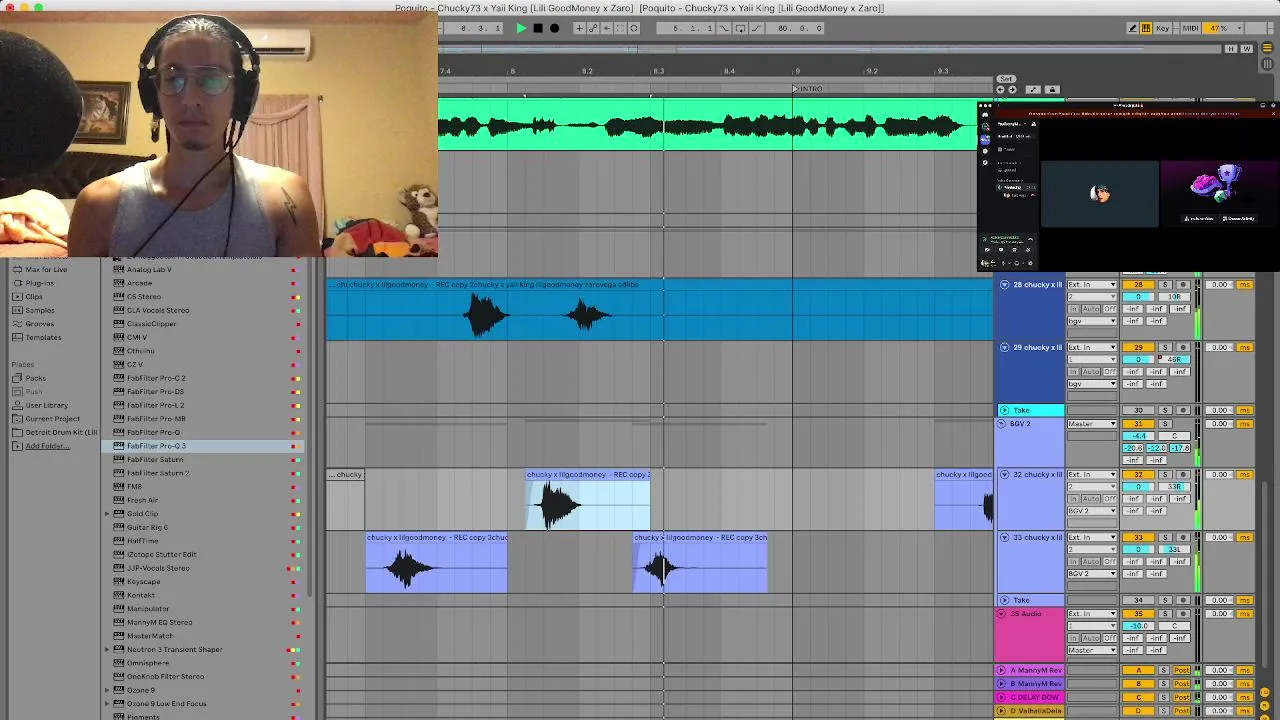Screen dimensions: 1280x720
Task: Solo track 28 with its S button
Action: coord(1165,285)
